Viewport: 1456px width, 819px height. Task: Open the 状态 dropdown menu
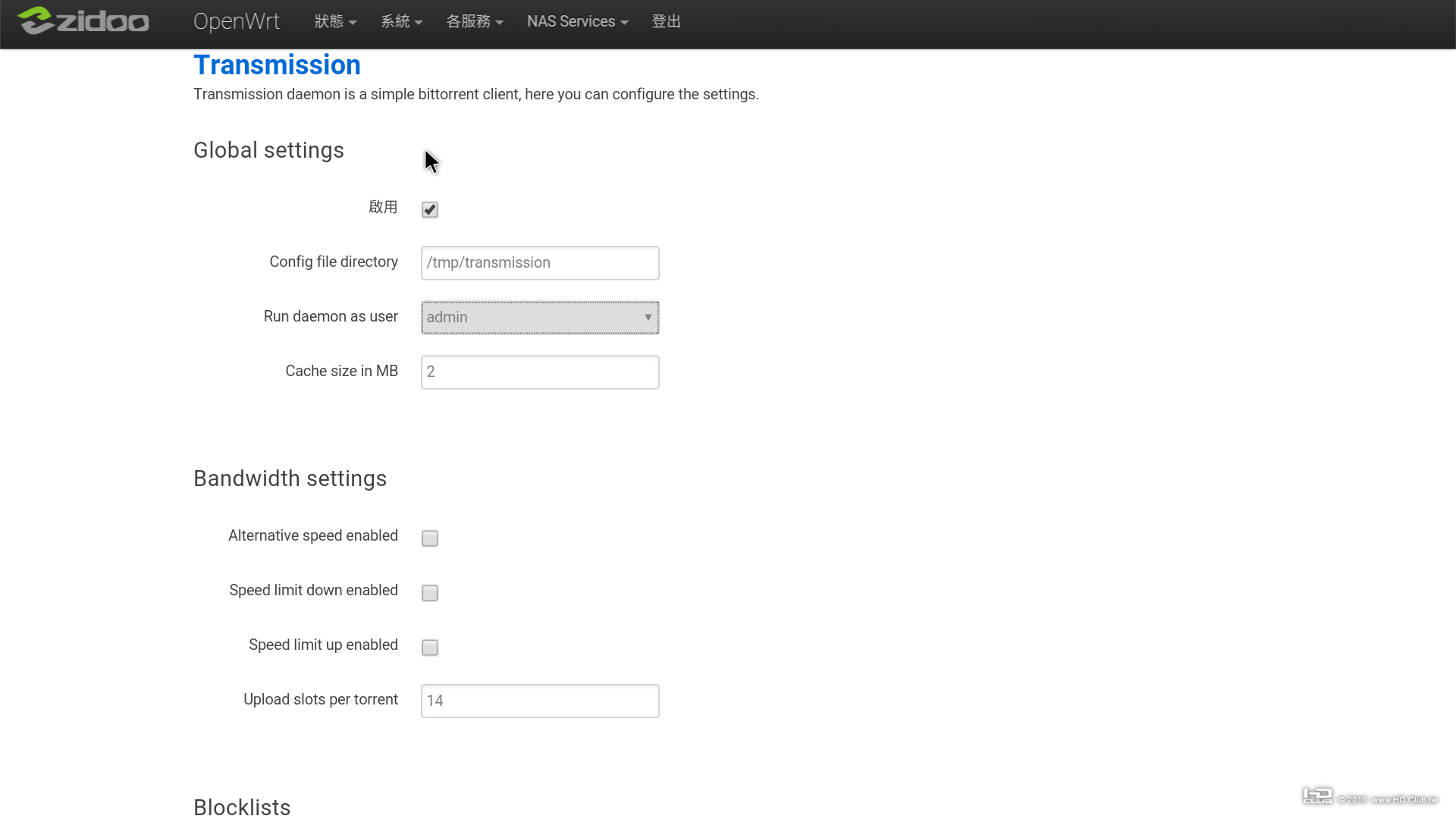tap(332, 21)
